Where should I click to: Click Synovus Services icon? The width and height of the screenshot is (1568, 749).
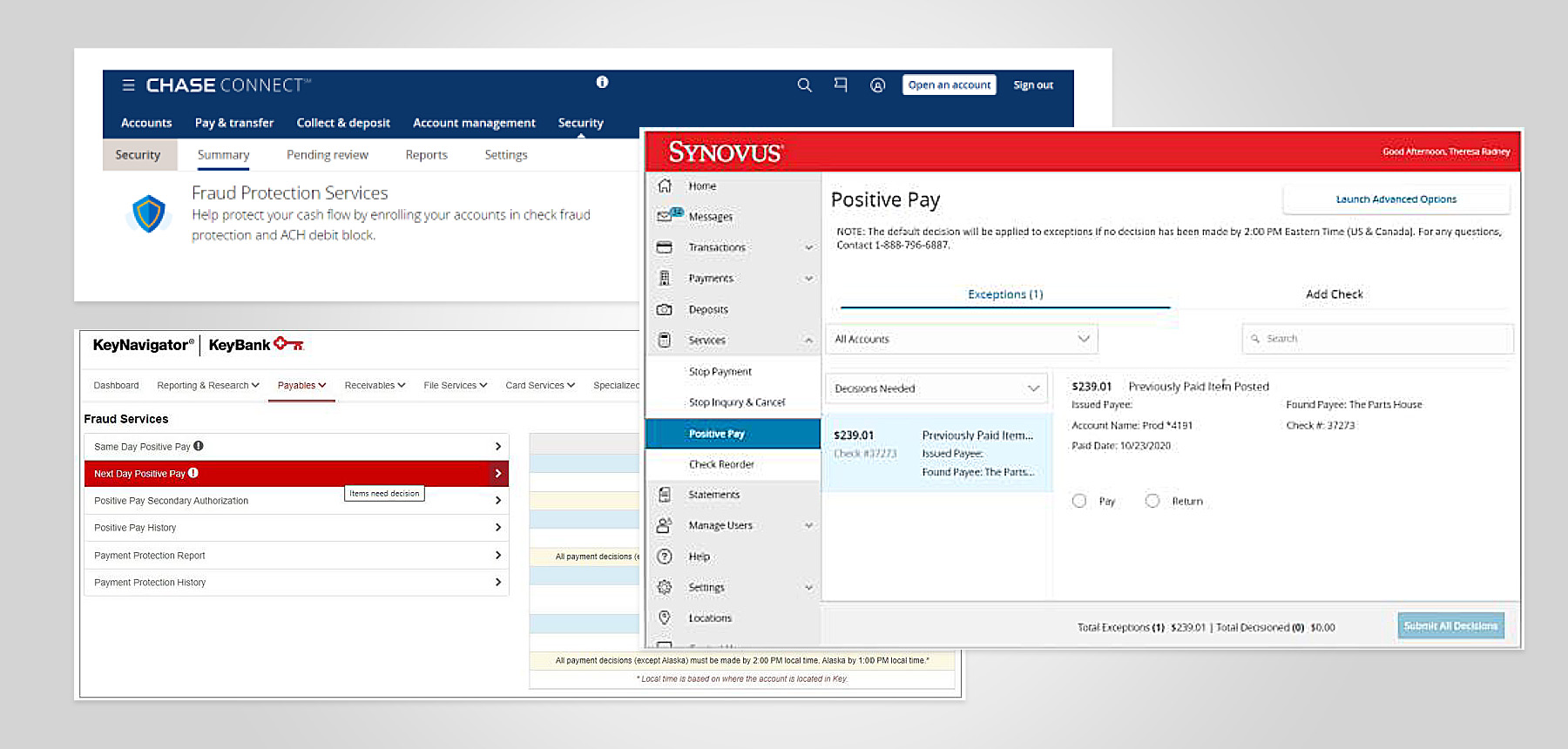[665, 340]
